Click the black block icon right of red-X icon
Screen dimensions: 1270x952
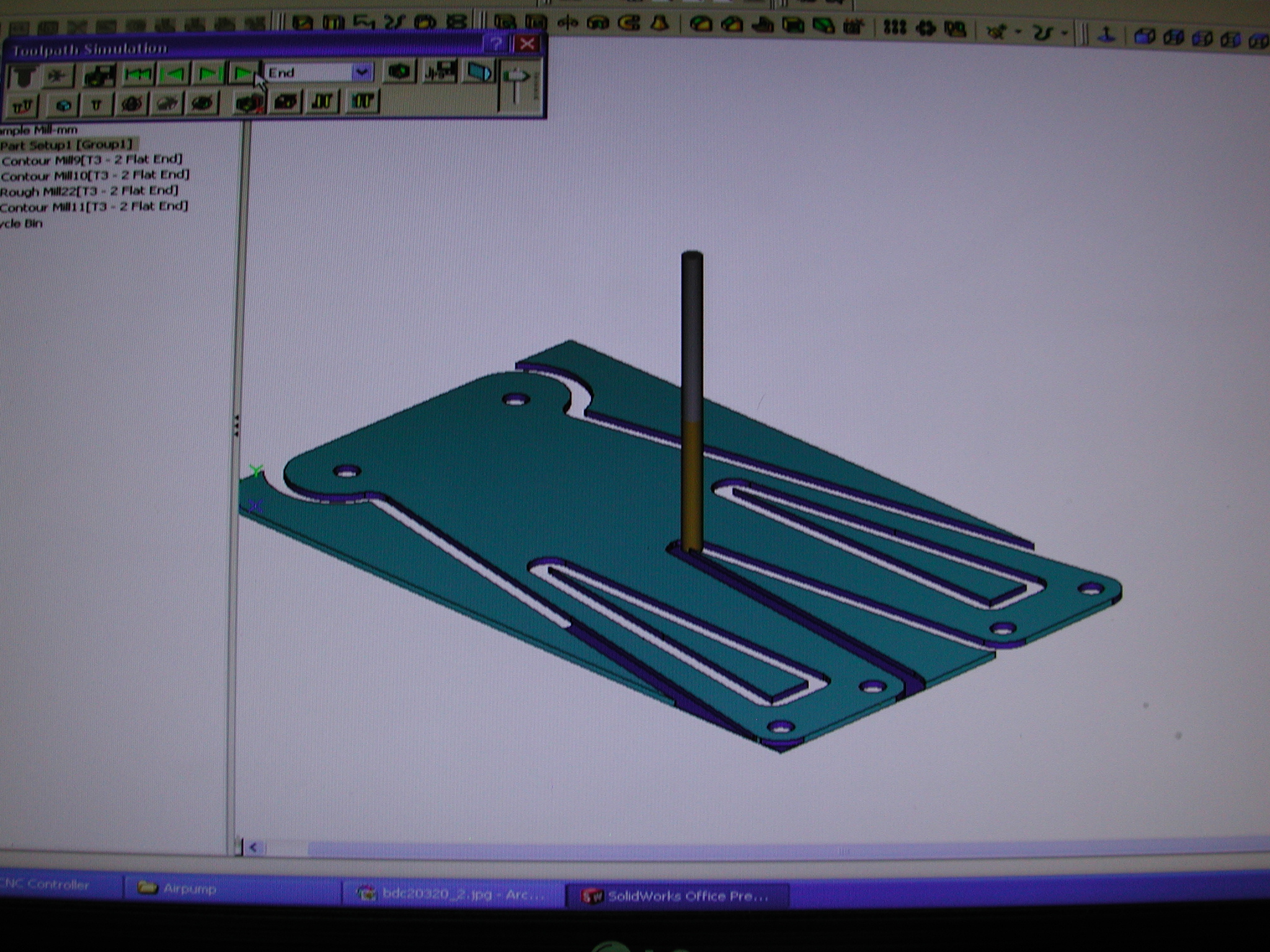[286, 102]
